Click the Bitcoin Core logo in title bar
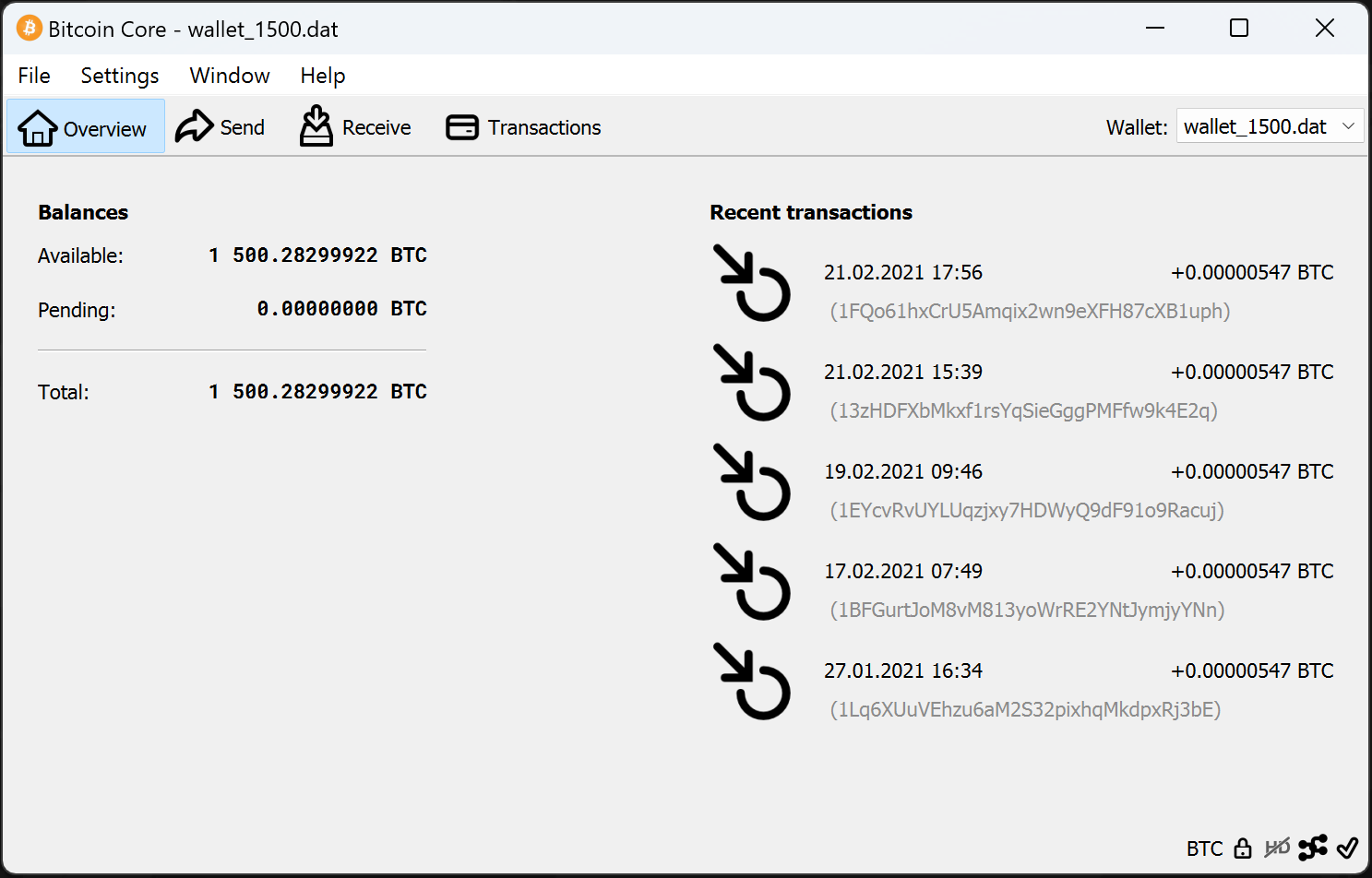Image resolution: width=1372 pixels, height=878 pixels. [x=29, y=29]
